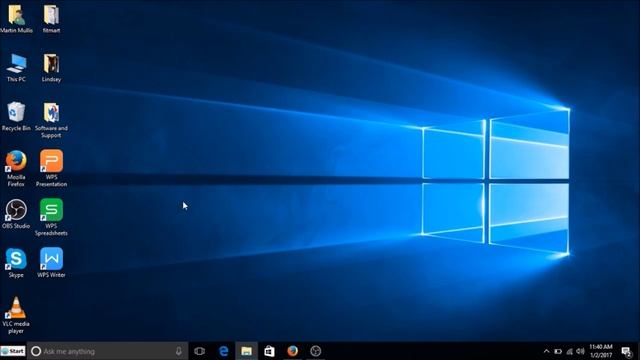Click the battery status tray icon

click(558, 351)
